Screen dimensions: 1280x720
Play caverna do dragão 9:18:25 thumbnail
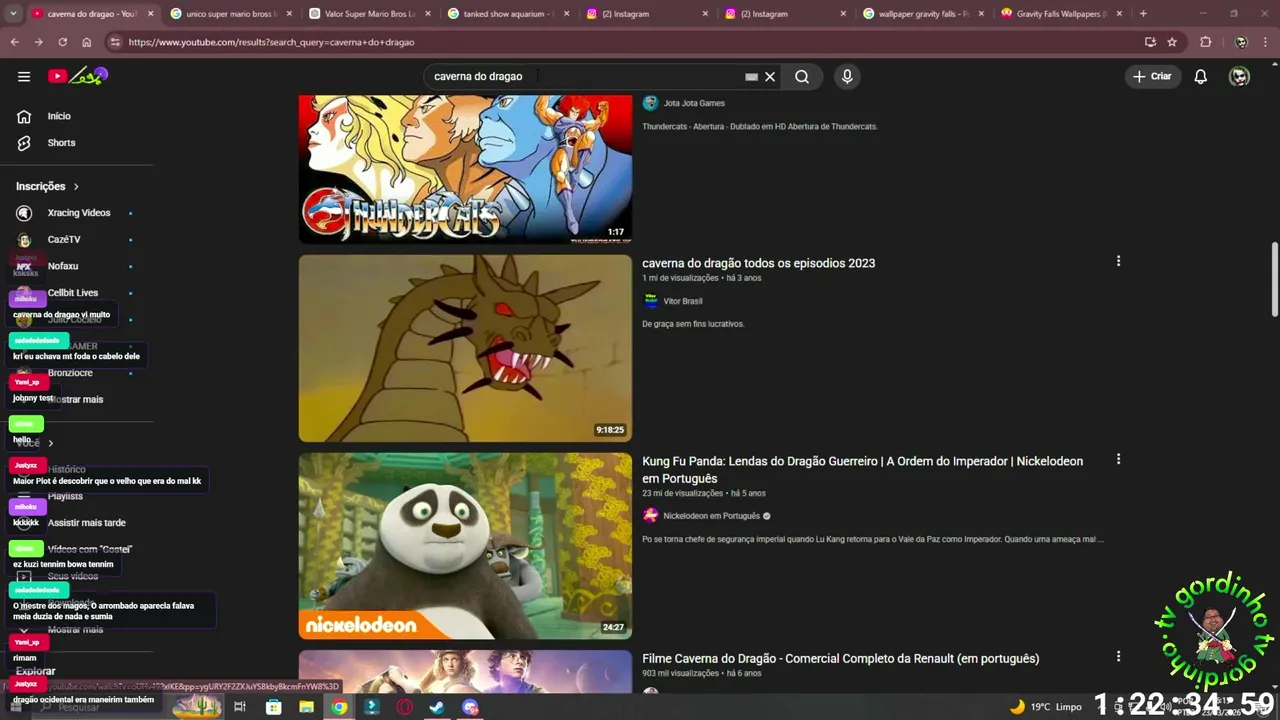click(465, 348)
